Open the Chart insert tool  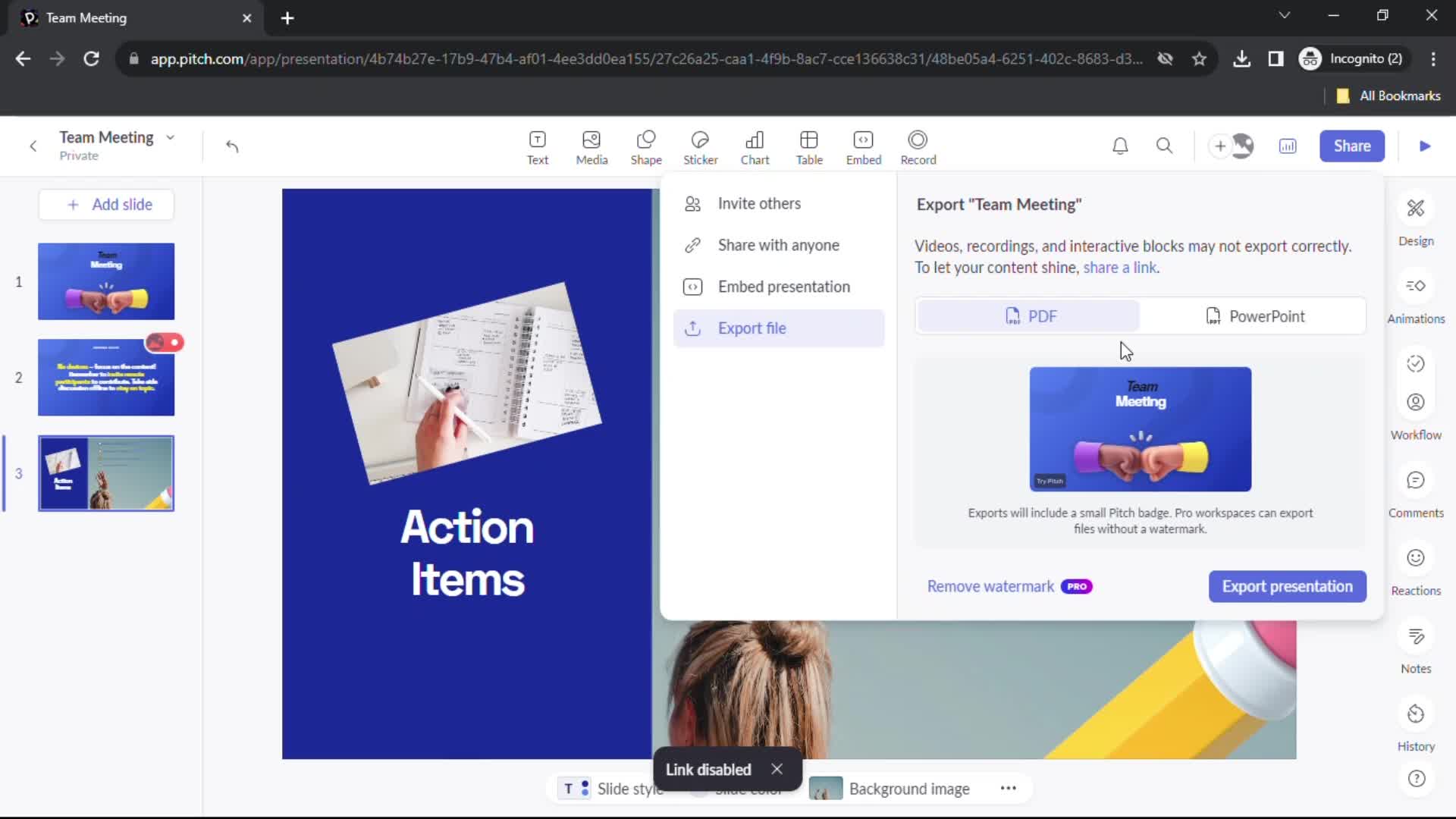[x=755, y=145]
